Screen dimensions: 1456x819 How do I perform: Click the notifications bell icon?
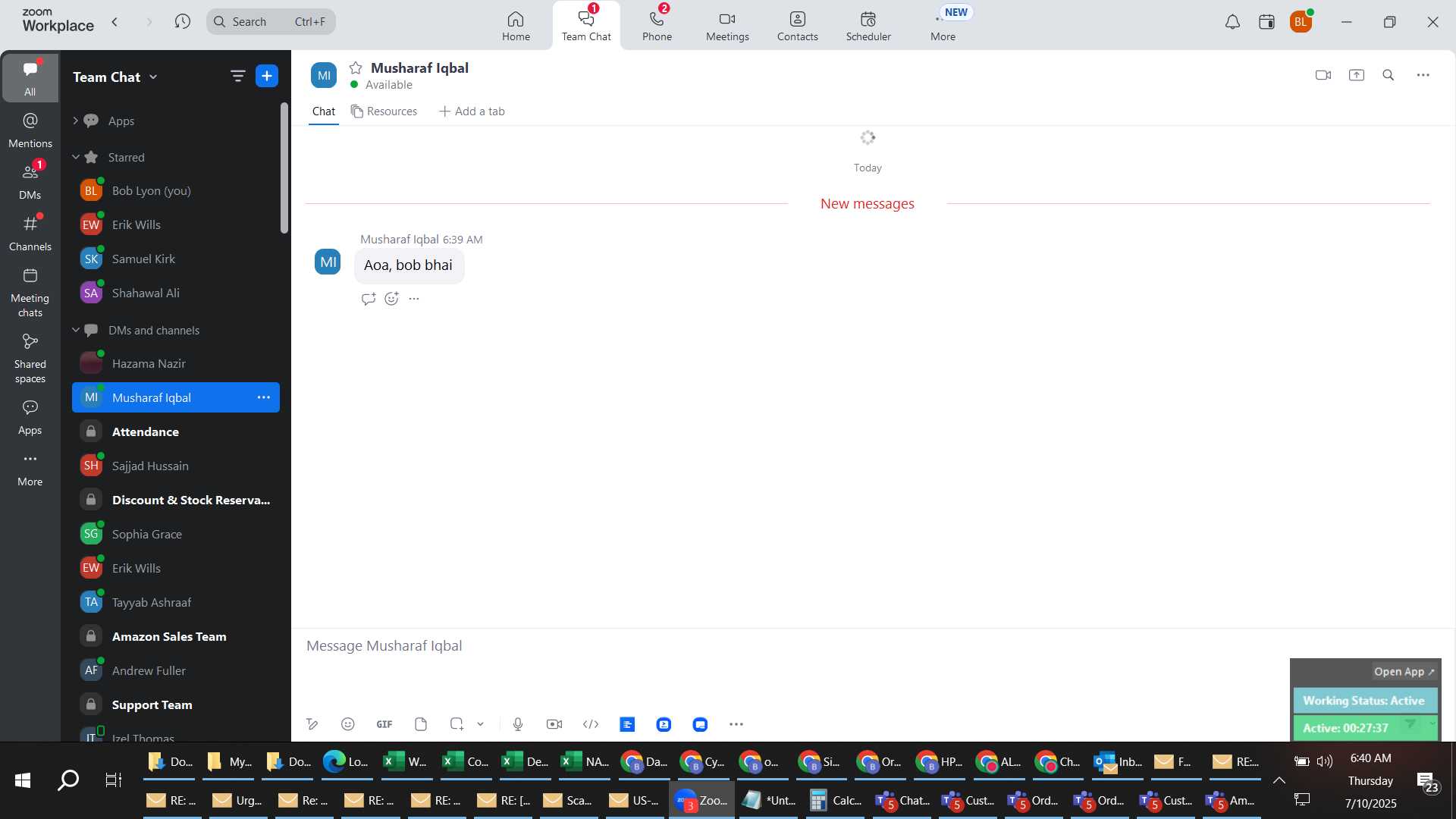1232,22
